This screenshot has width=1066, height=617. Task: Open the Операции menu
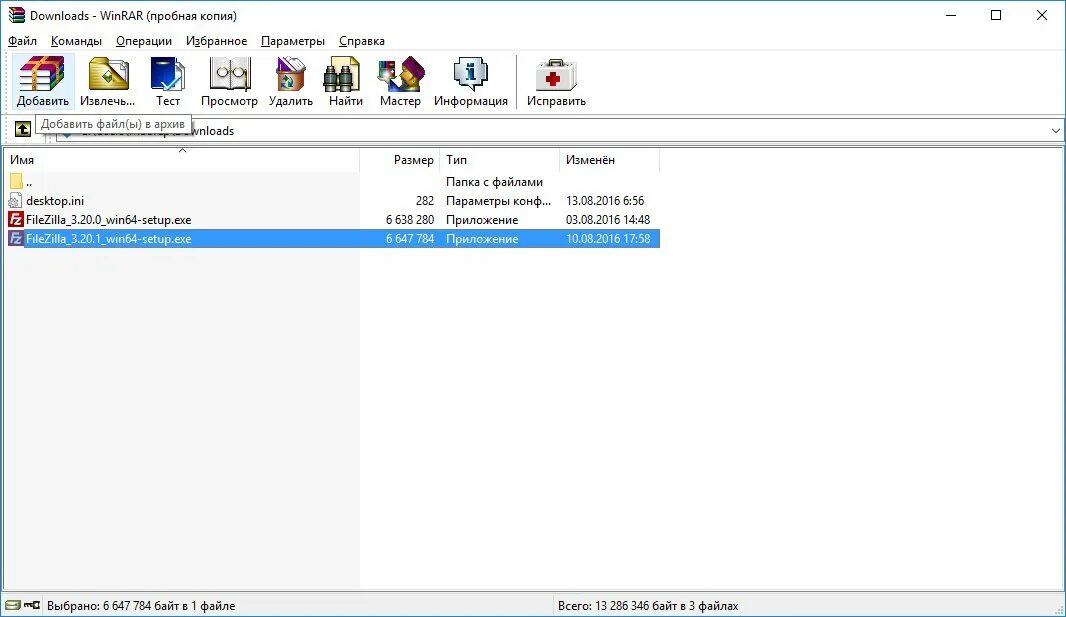click(144, 41)
